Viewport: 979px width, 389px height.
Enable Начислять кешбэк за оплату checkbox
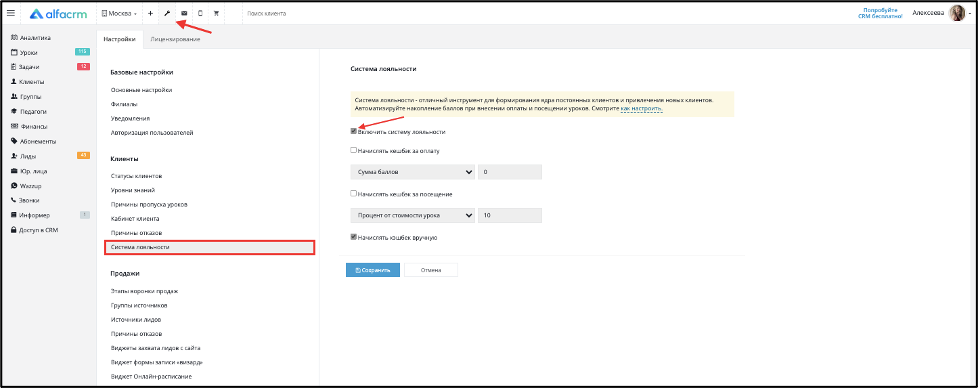[353, 150]
